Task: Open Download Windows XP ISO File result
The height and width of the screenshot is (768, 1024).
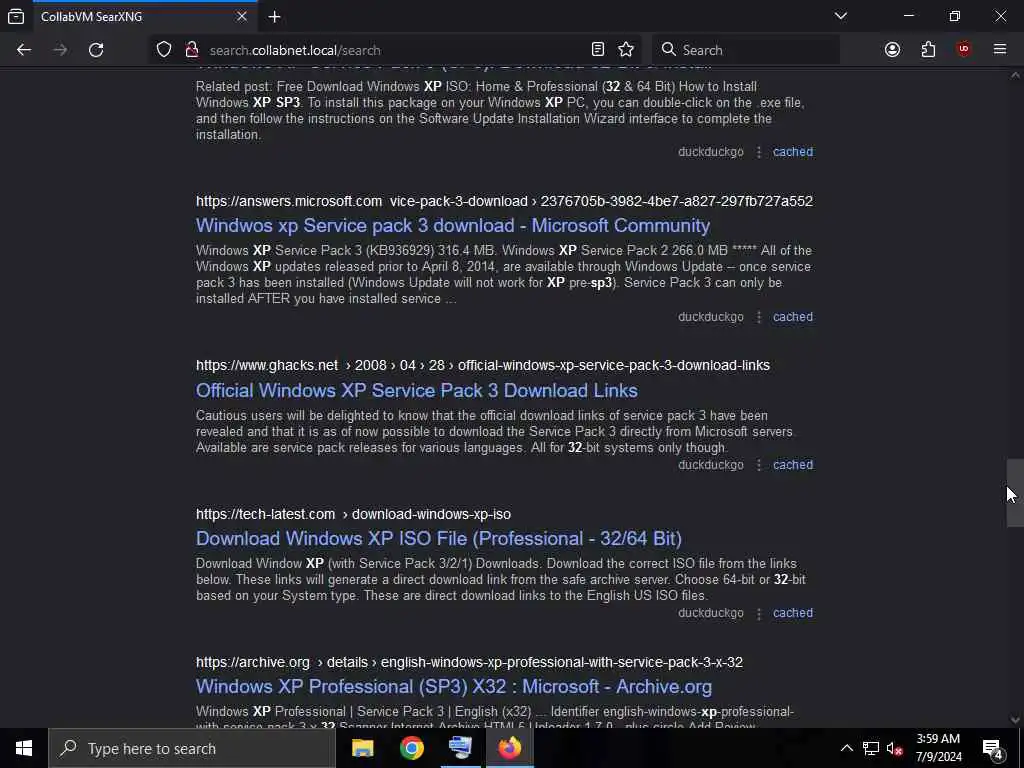Action: point(439,539)
